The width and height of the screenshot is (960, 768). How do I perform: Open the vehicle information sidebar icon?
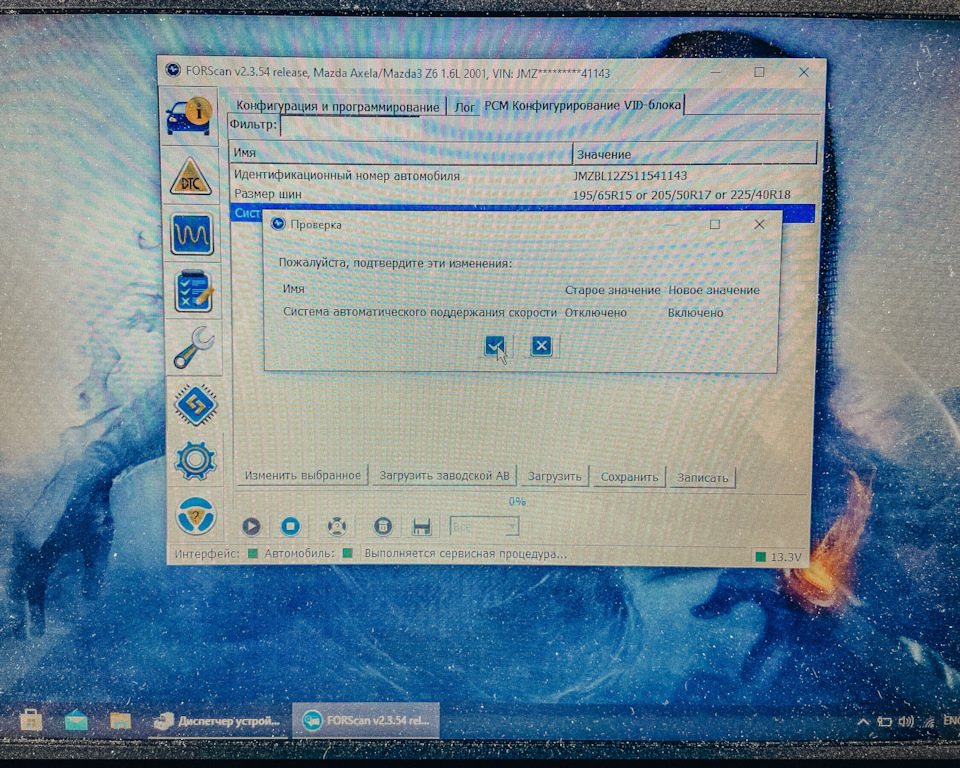click(189, 116)
